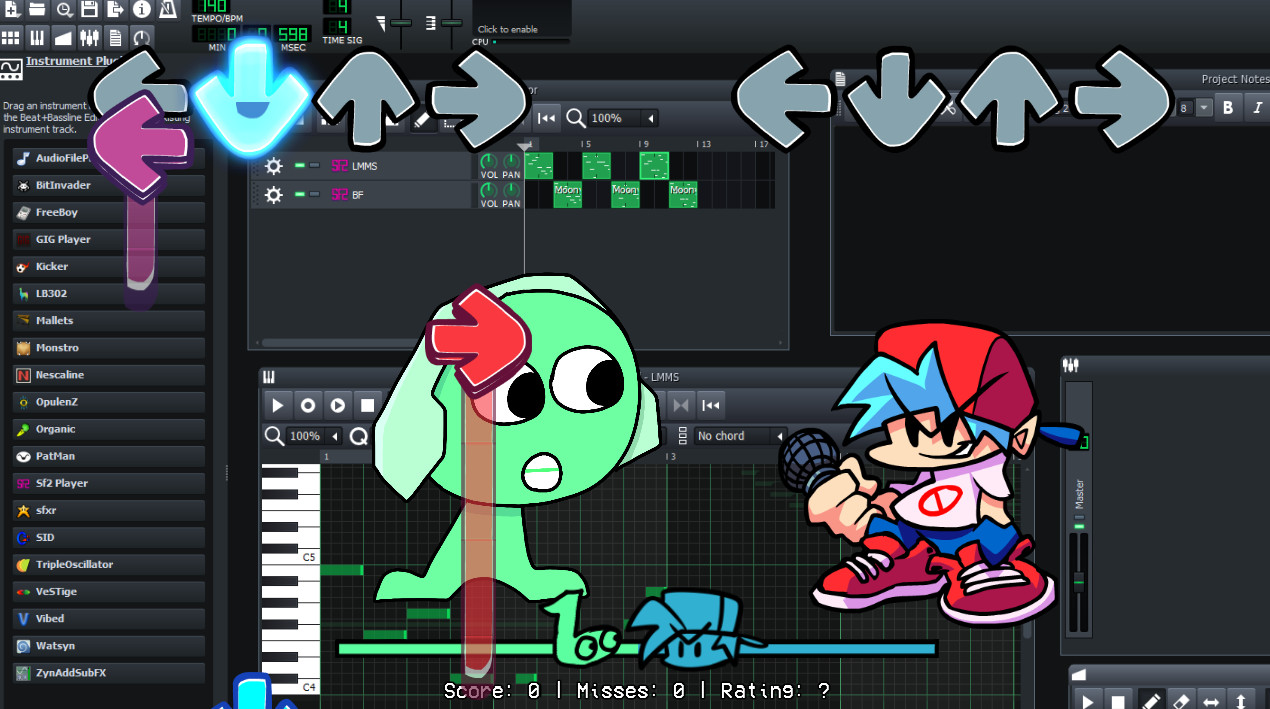Enable draw mode pencil in Song Editor
This screenshot has width=1270, height=709.
(421, 119)
